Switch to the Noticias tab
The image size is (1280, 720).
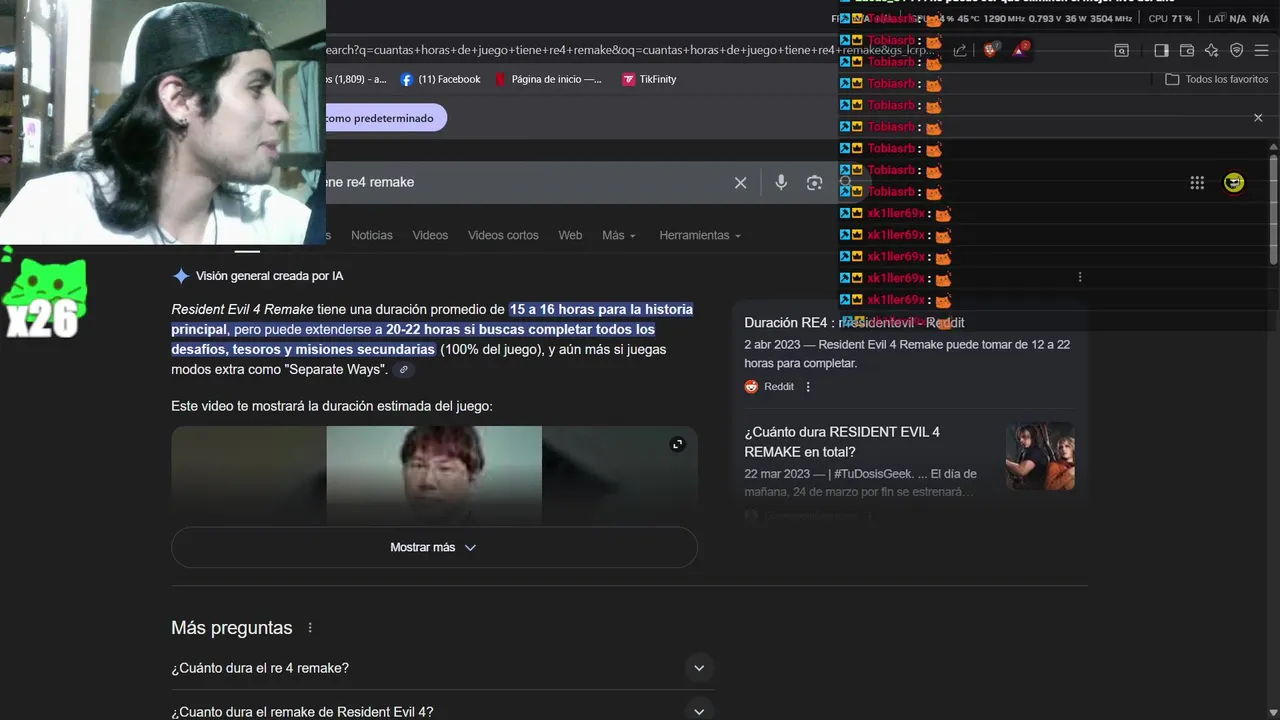372,235
